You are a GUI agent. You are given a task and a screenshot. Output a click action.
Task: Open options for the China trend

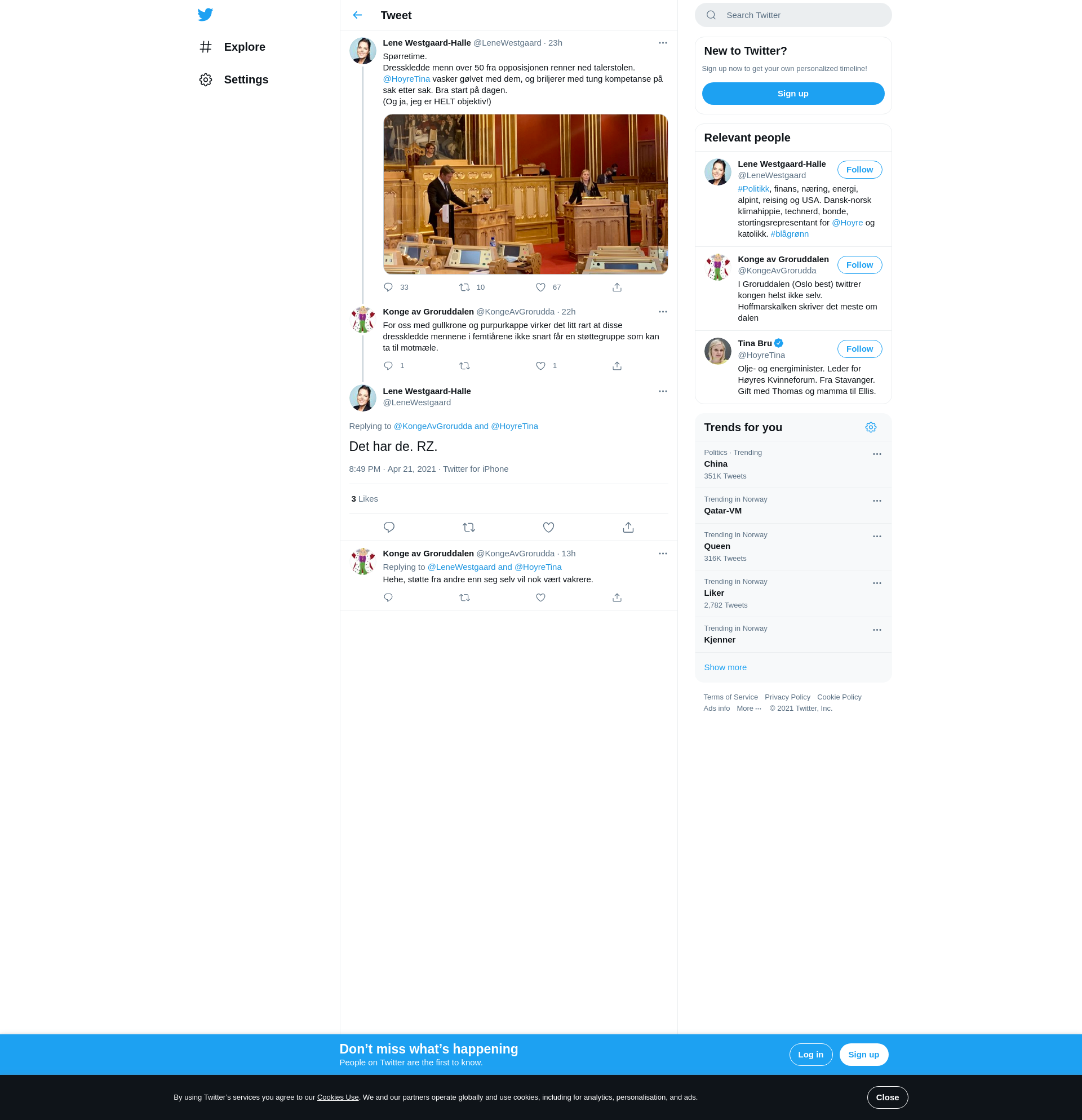pyautogui.click(x=877, y=454)
